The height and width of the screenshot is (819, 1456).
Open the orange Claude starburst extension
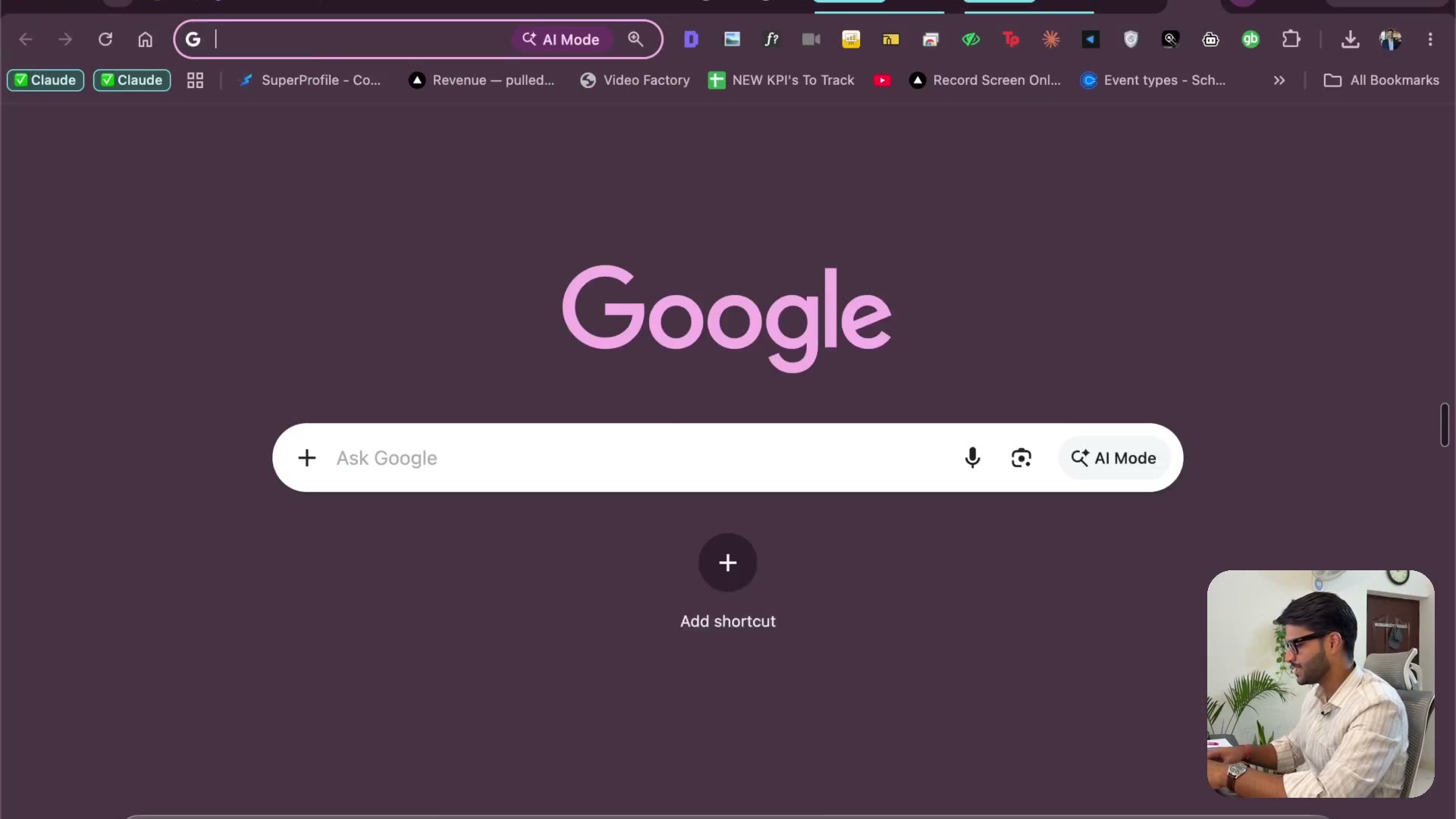pyautogui.click(x=1051, y=39)
